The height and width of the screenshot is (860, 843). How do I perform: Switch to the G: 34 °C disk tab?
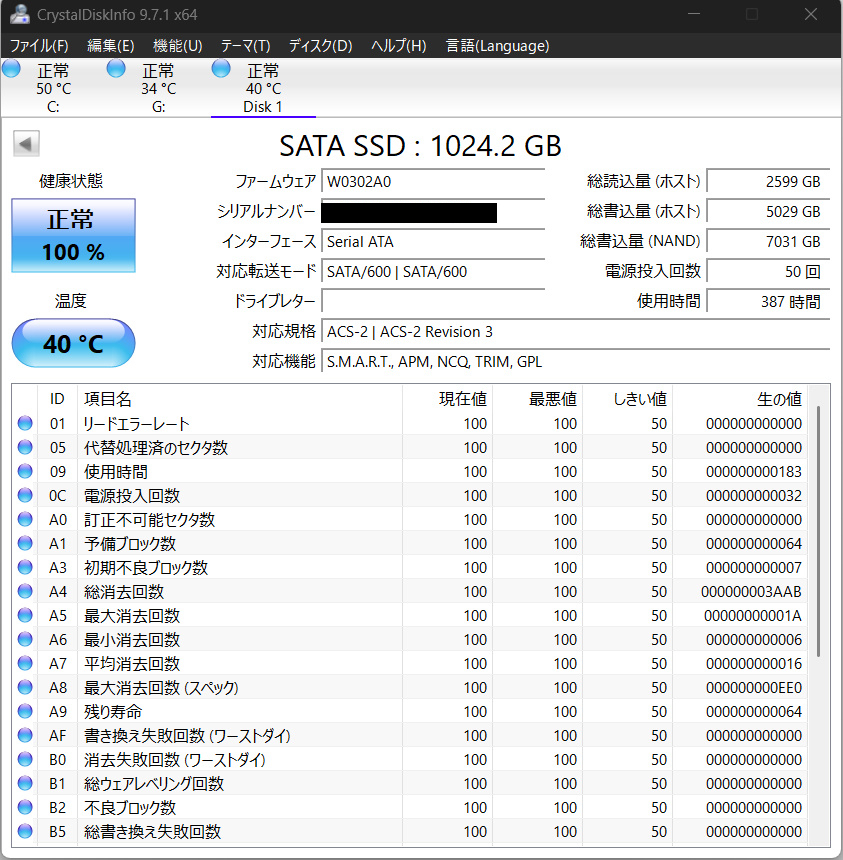point(158,88)
